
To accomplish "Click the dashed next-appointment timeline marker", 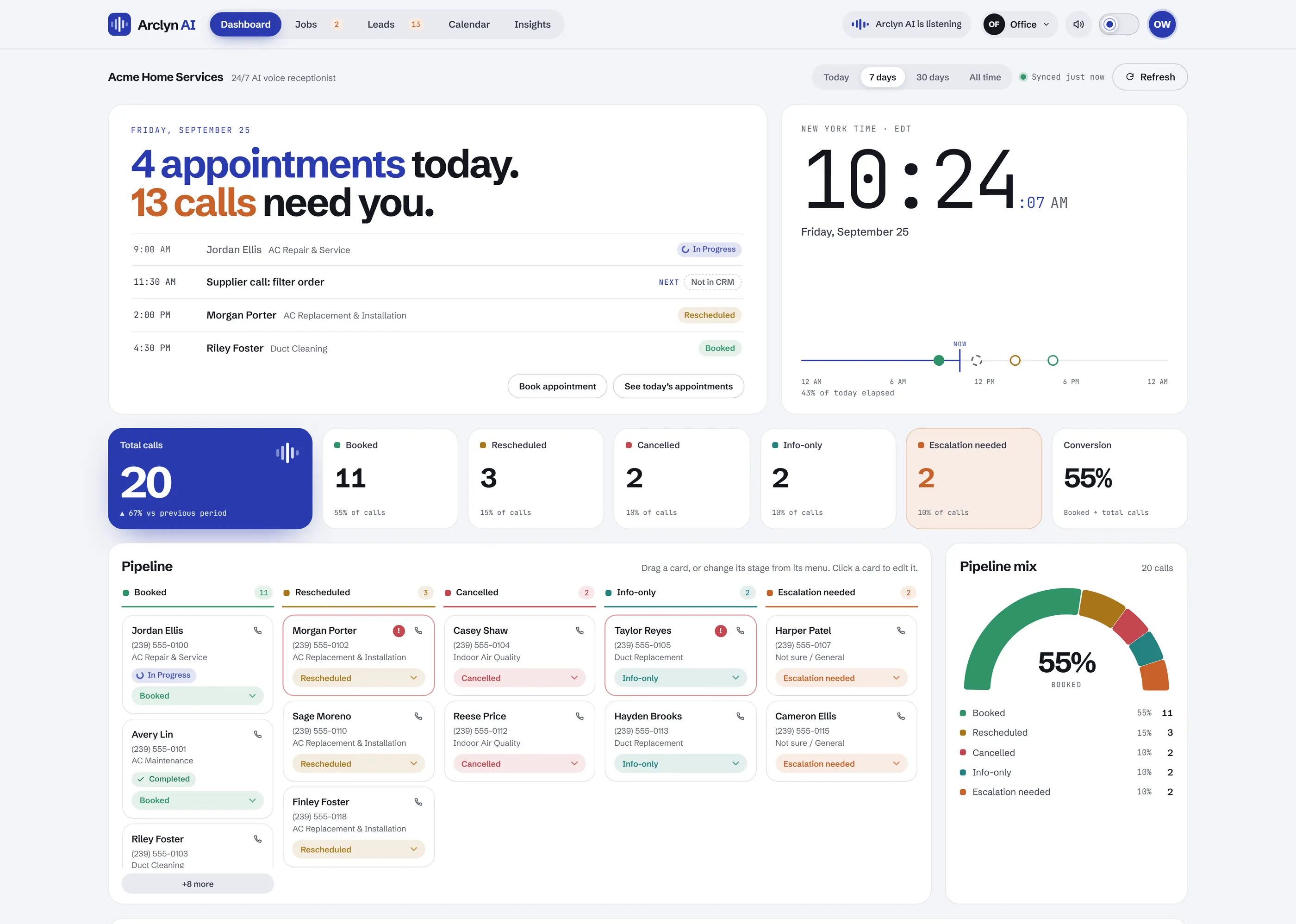I will coord(976,360).
